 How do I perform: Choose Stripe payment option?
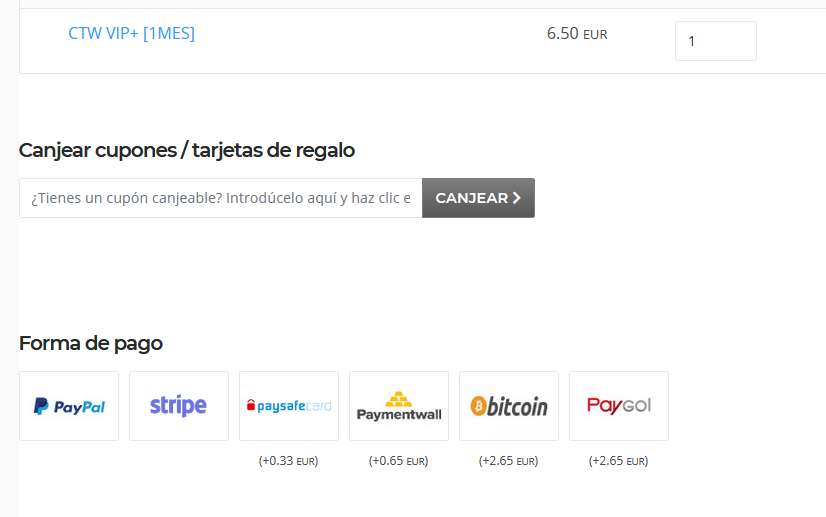coord(179,406)
